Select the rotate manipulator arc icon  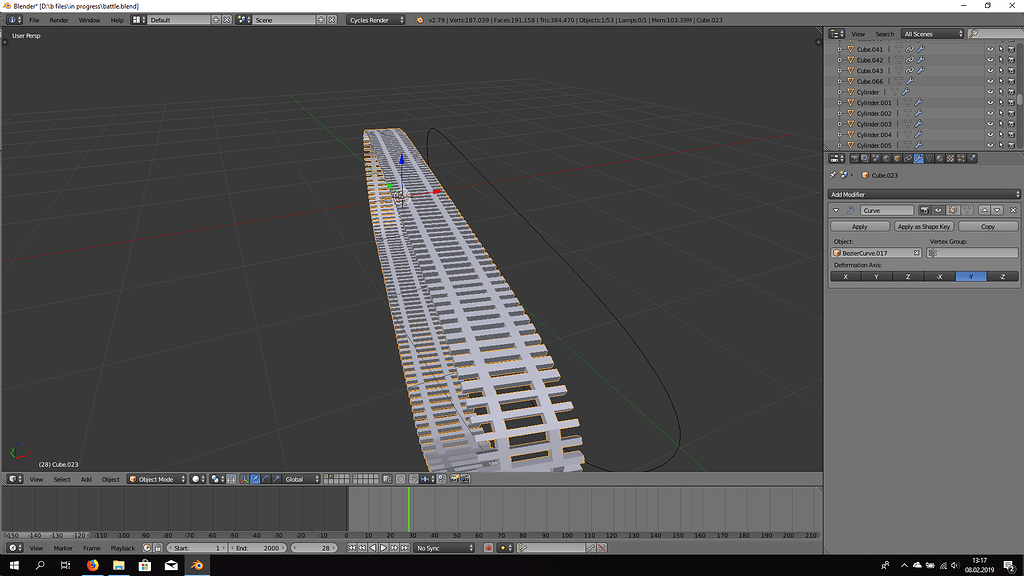(266, 479)
